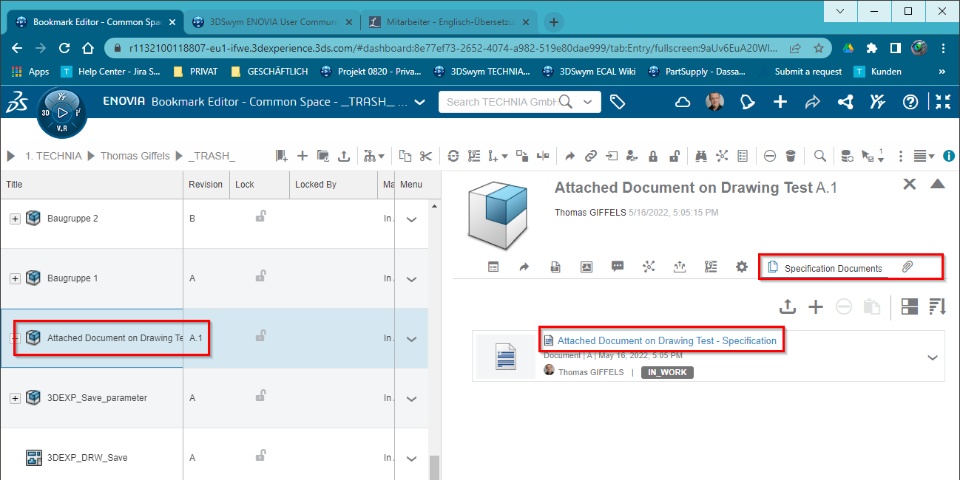
Task: Open the search options dropdown arrow
Action: (x=588, y=102)
